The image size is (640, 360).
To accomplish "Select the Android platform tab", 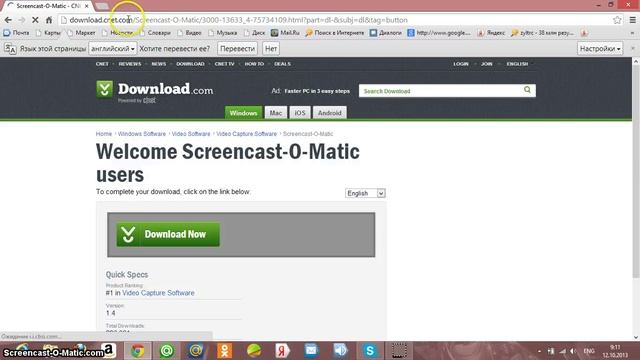I will pos(329,113).
